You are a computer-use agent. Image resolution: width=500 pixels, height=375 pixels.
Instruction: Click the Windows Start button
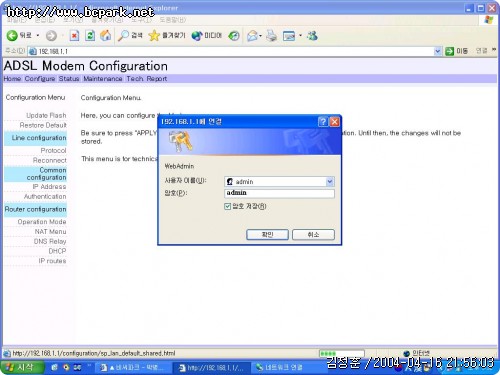[x=22, y=367]
